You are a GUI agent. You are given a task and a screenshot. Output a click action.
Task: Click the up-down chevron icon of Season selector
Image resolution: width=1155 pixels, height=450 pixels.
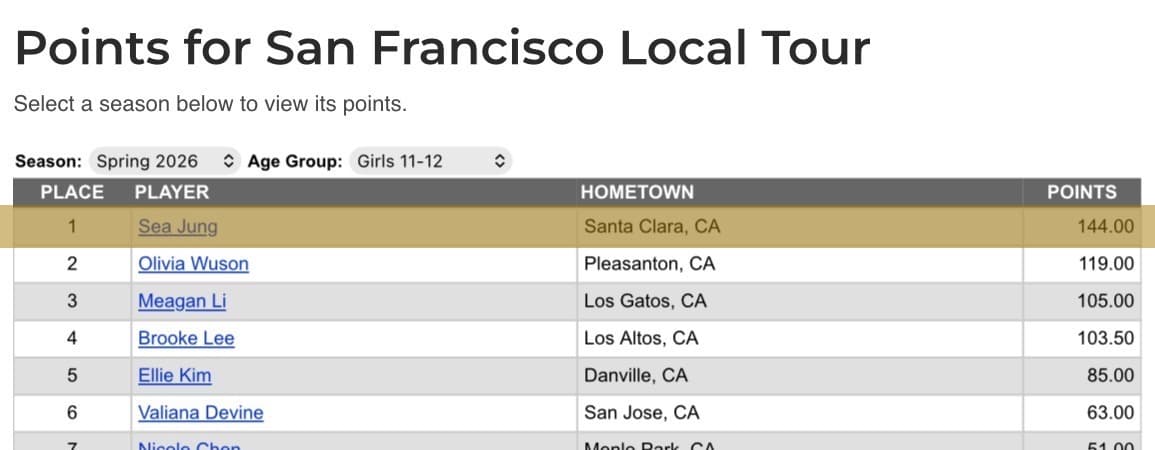click(x=228, y=161)
